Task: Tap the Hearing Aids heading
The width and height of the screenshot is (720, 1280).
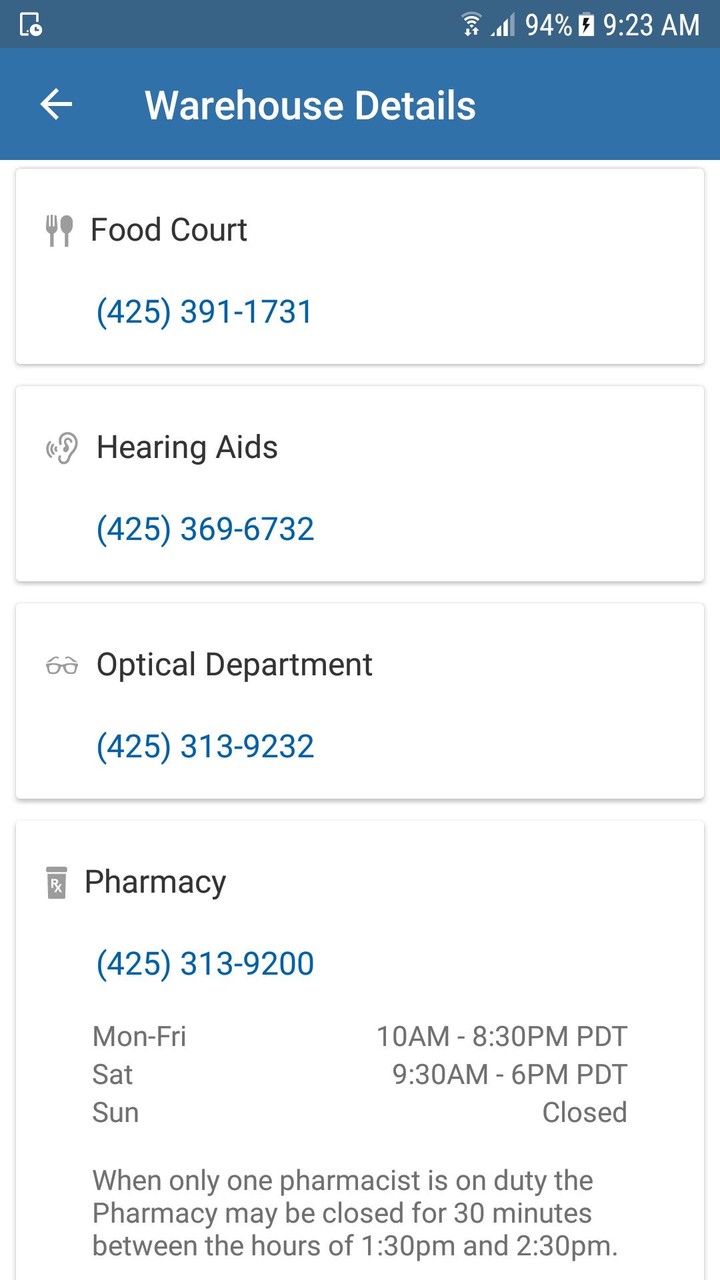Action: [x=187, y=447]
